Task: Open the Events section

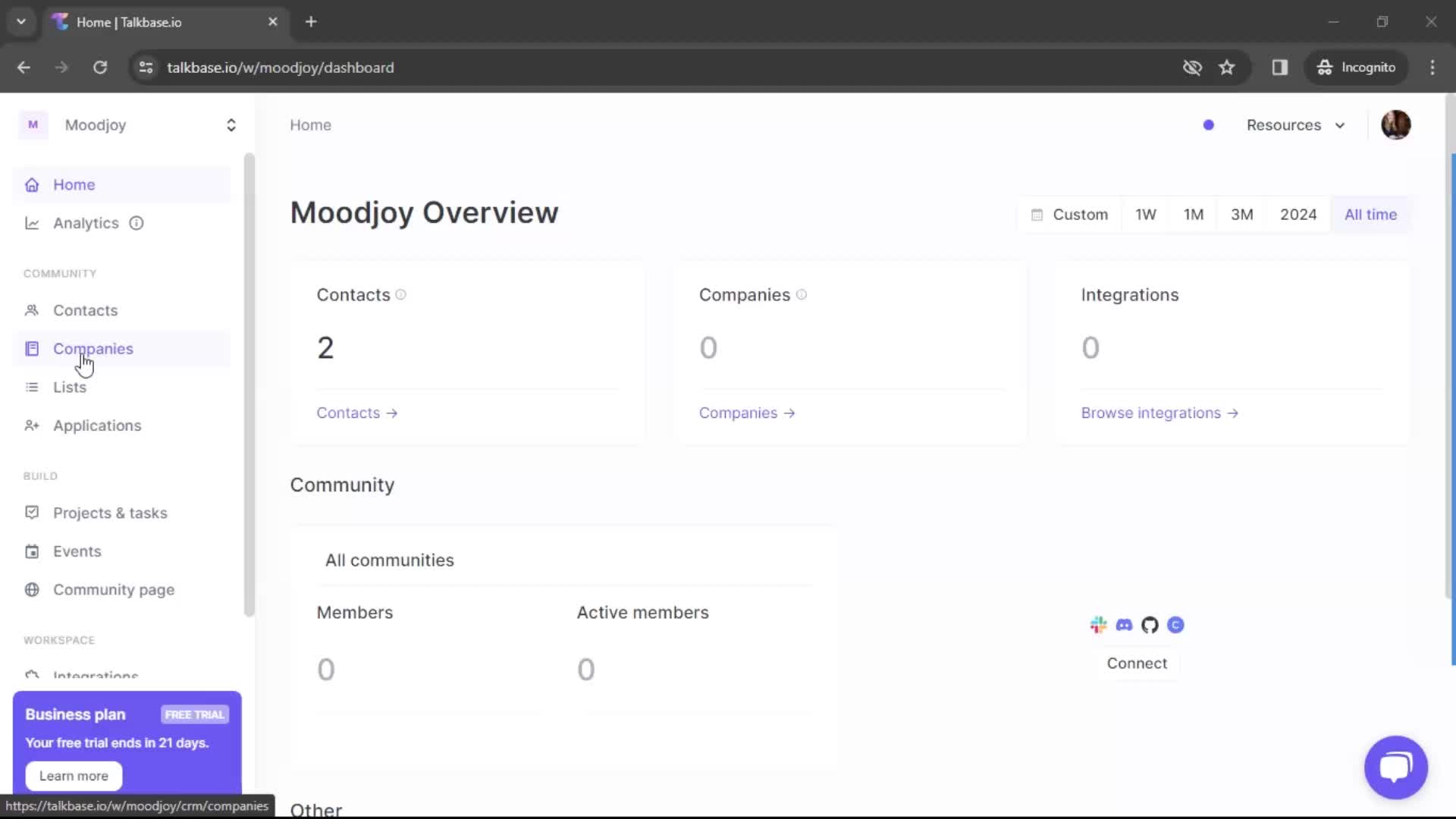Action: (x=77, y=551)
